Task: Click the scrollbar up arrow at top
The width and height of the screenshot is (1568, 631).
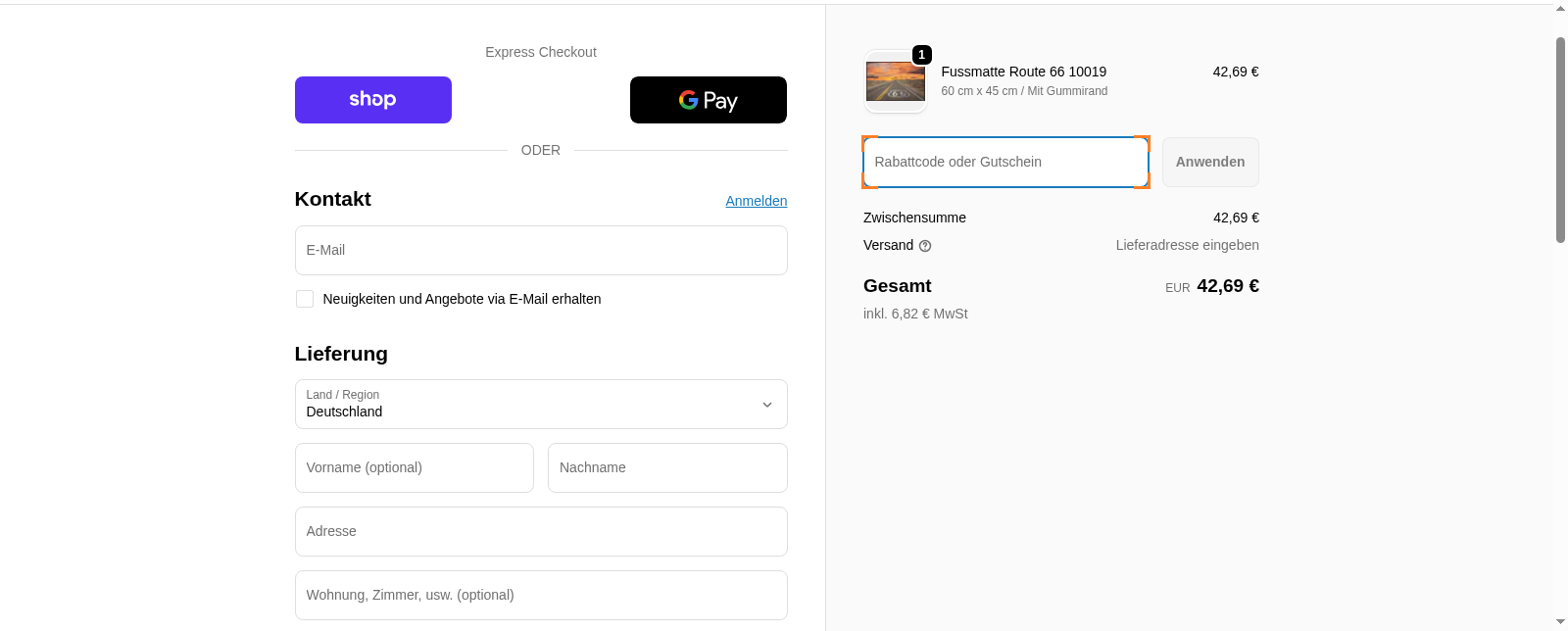Action: [x=1560, y=10]
